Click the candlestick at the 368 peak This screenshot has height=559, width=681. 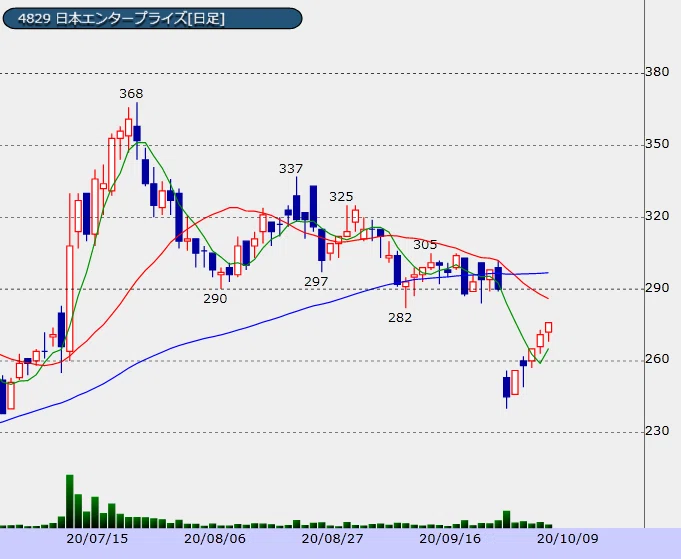point(137,133)
